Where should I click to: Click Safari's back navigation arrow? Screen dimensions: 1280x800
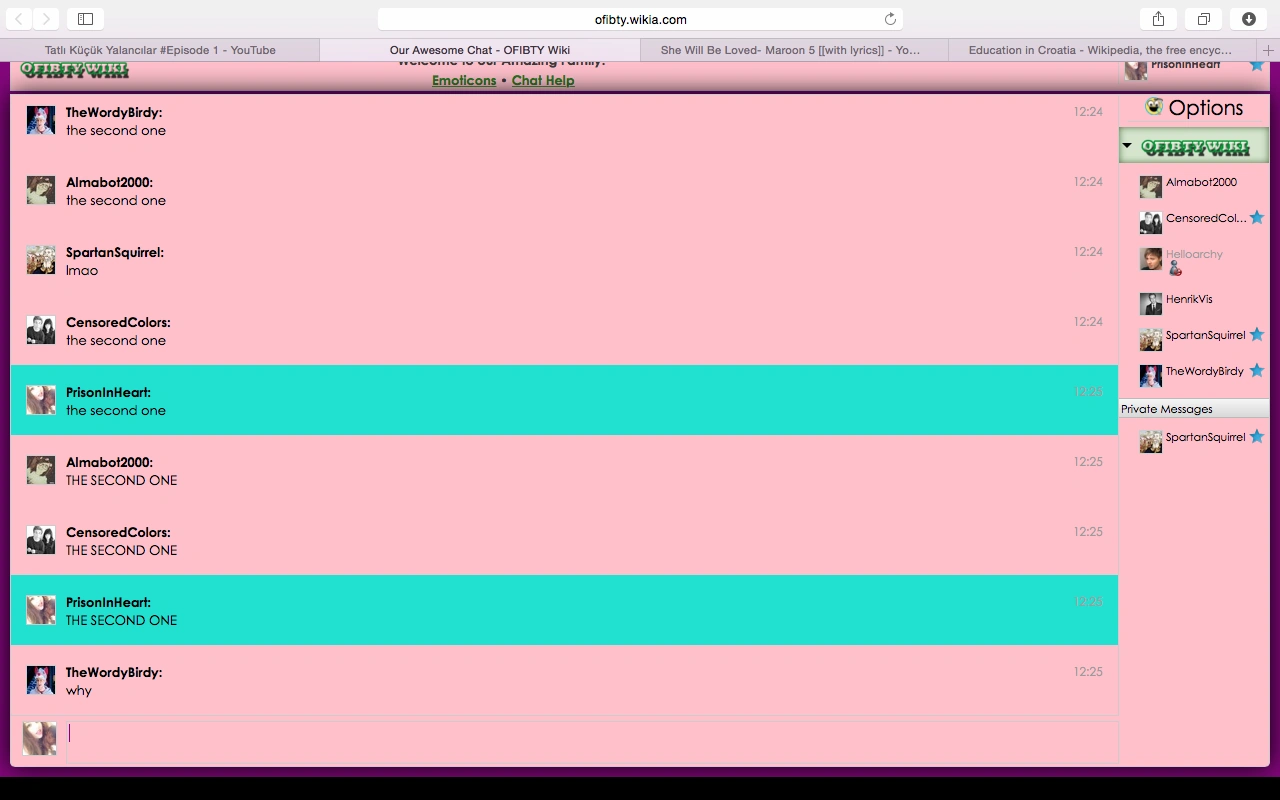pyautogui.click(x=20, y=19)
